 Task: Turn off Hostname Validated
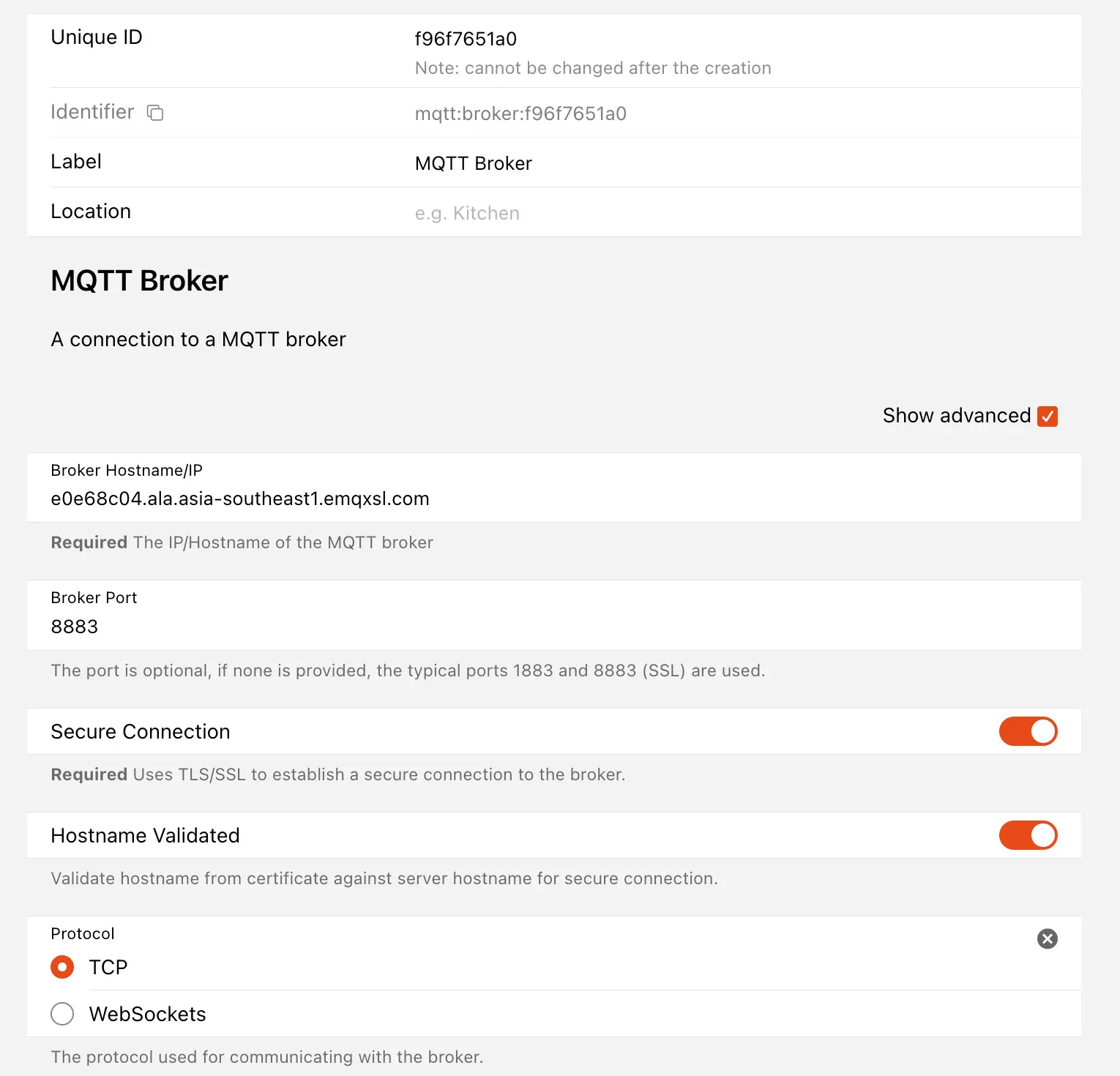point(1028,835)
